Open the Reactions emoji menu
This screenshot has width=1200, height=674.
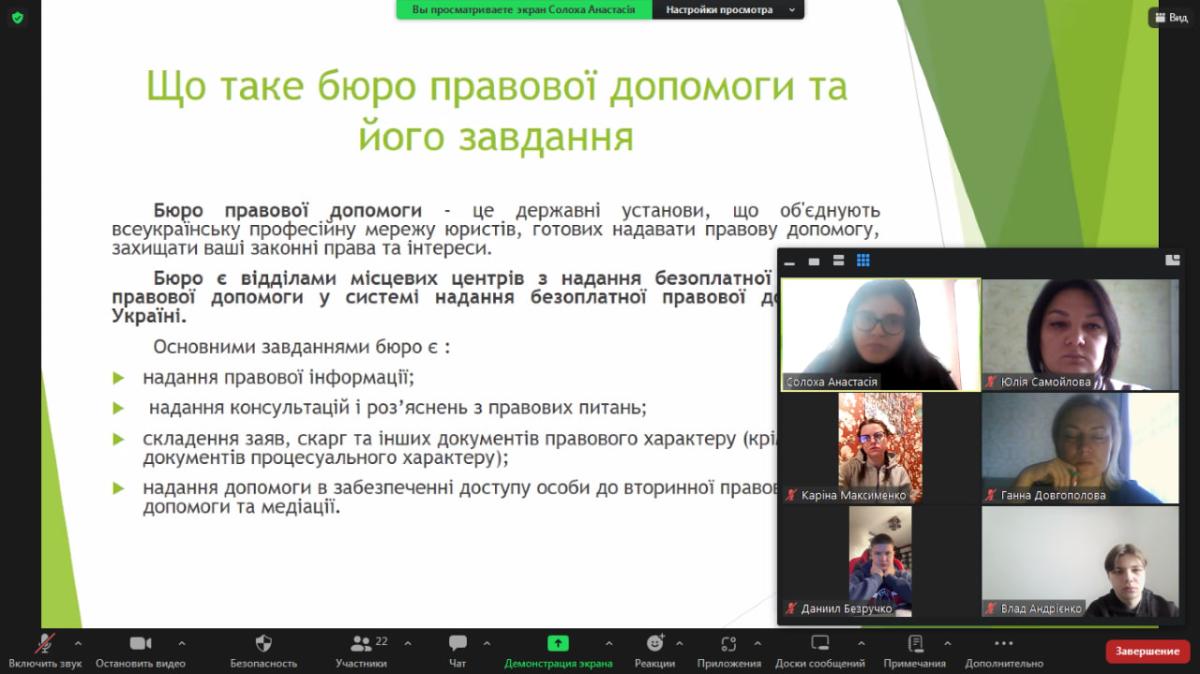[655, 644]
